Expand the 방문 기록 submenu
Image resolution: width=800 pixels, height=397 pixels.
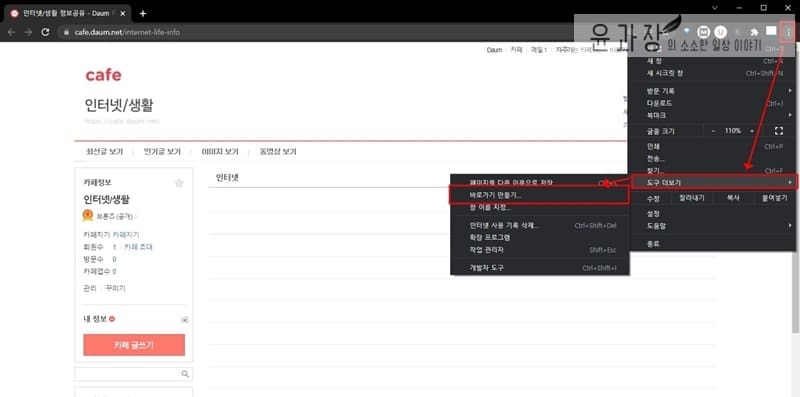pos(712,91)
